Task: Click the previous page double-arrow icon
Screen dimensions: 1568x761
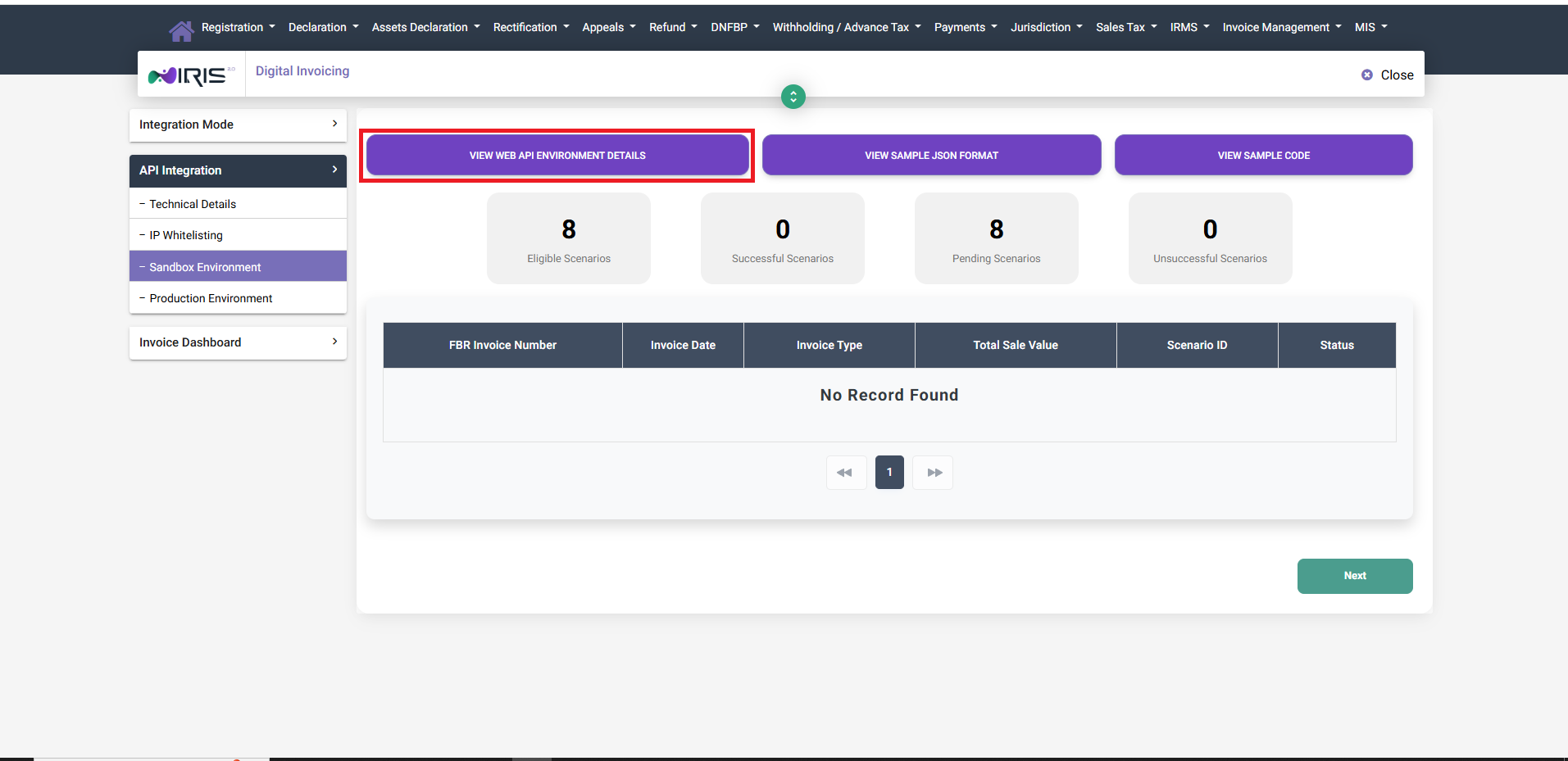Action: [846, 472]
